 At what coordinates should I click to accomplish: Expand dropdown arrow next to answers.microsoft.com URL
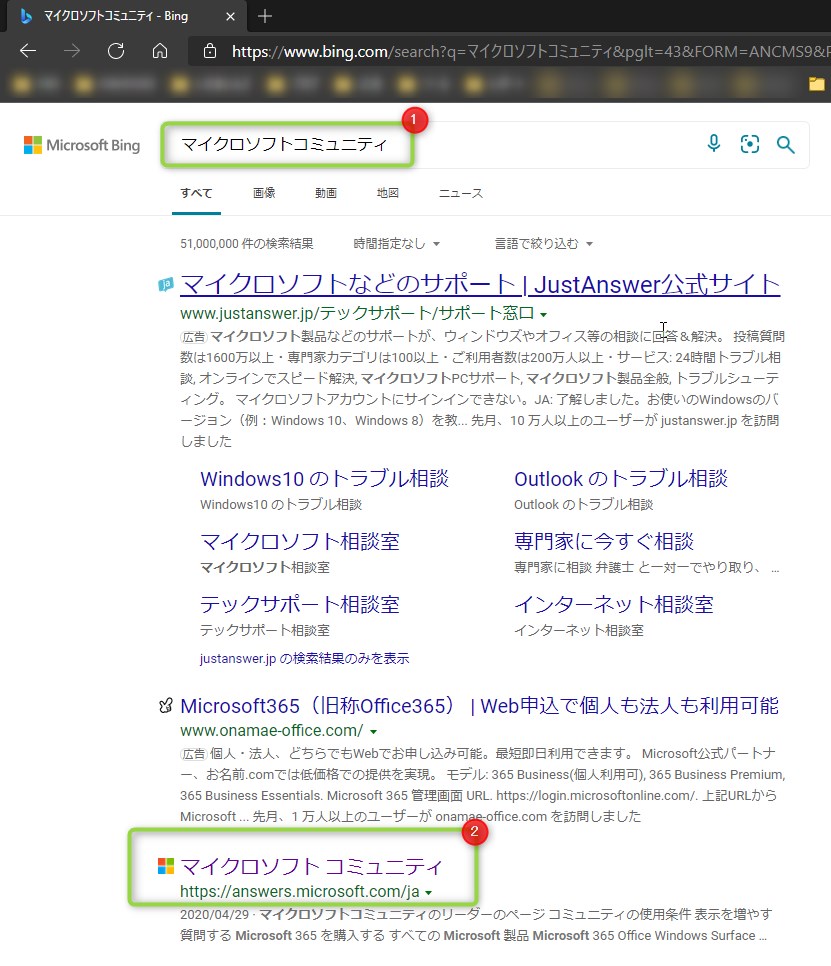point(428,893)
